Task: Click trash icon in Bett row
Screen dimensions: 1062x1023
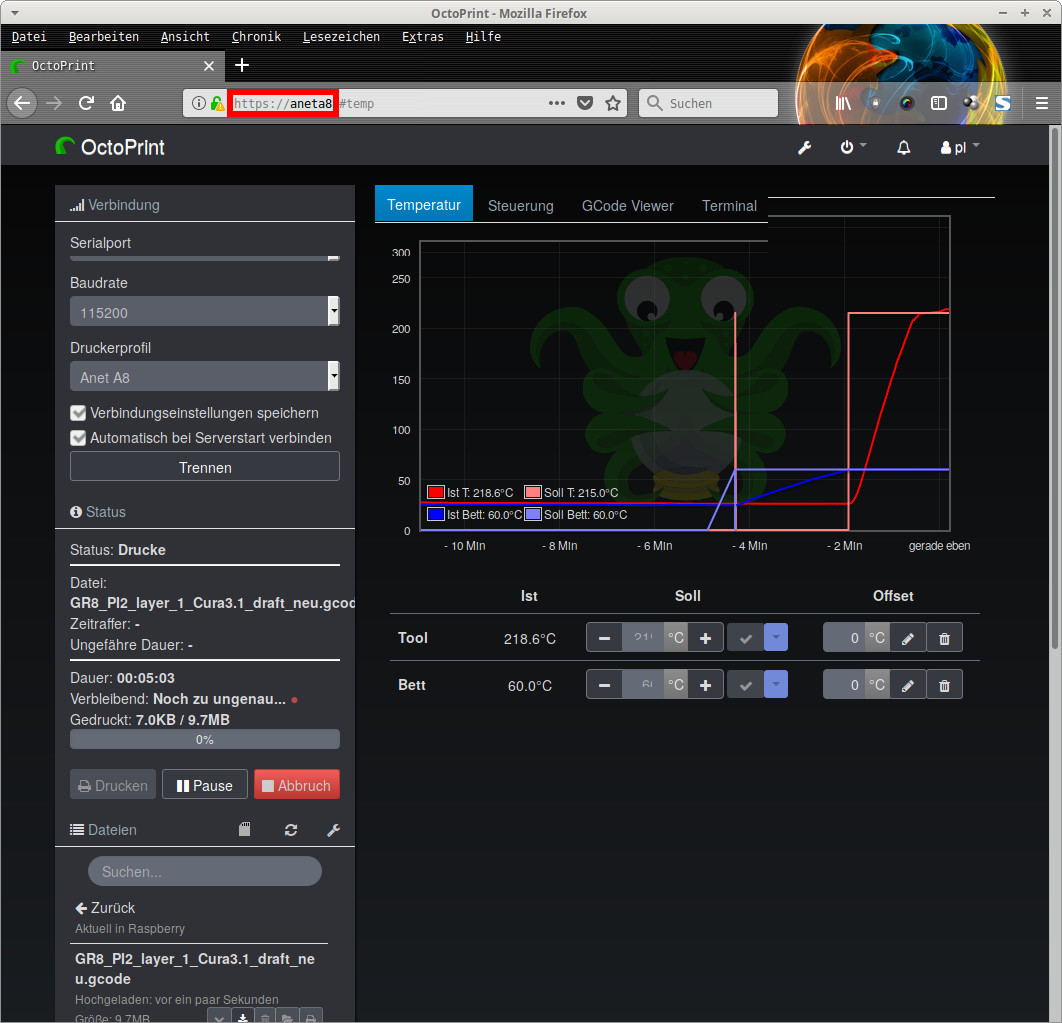Action: pos(944,685)
